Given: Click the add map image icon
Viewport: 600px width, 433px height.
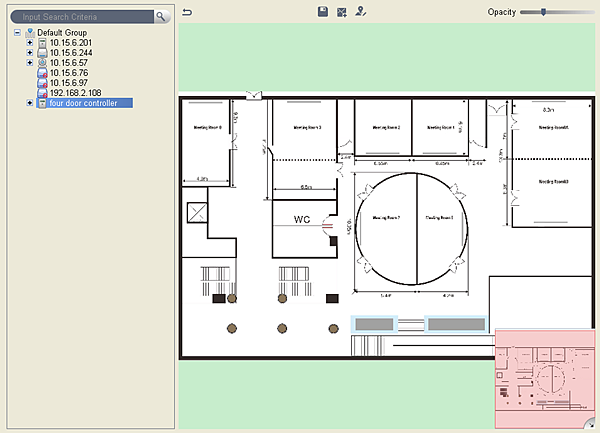Looking at the screenshot, I should 341,11.
